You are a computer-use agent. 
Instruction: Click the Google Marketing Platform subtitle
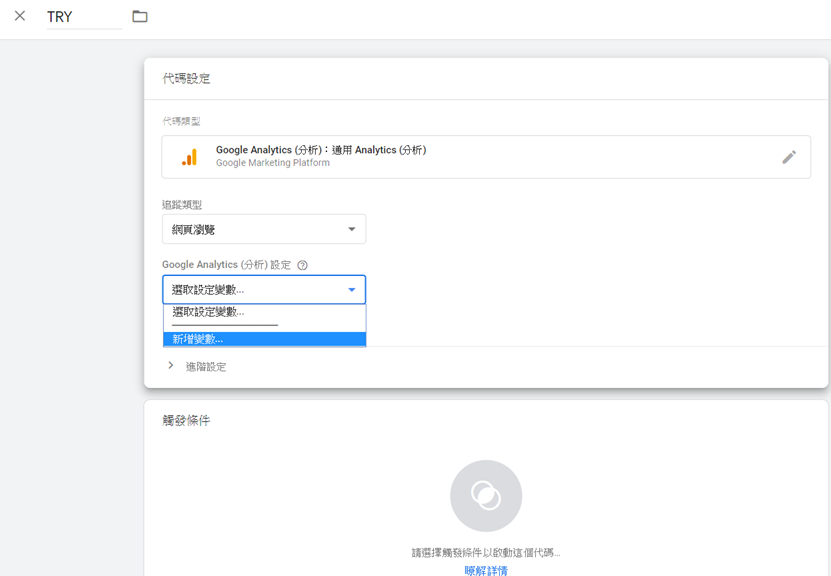[272, 163]
